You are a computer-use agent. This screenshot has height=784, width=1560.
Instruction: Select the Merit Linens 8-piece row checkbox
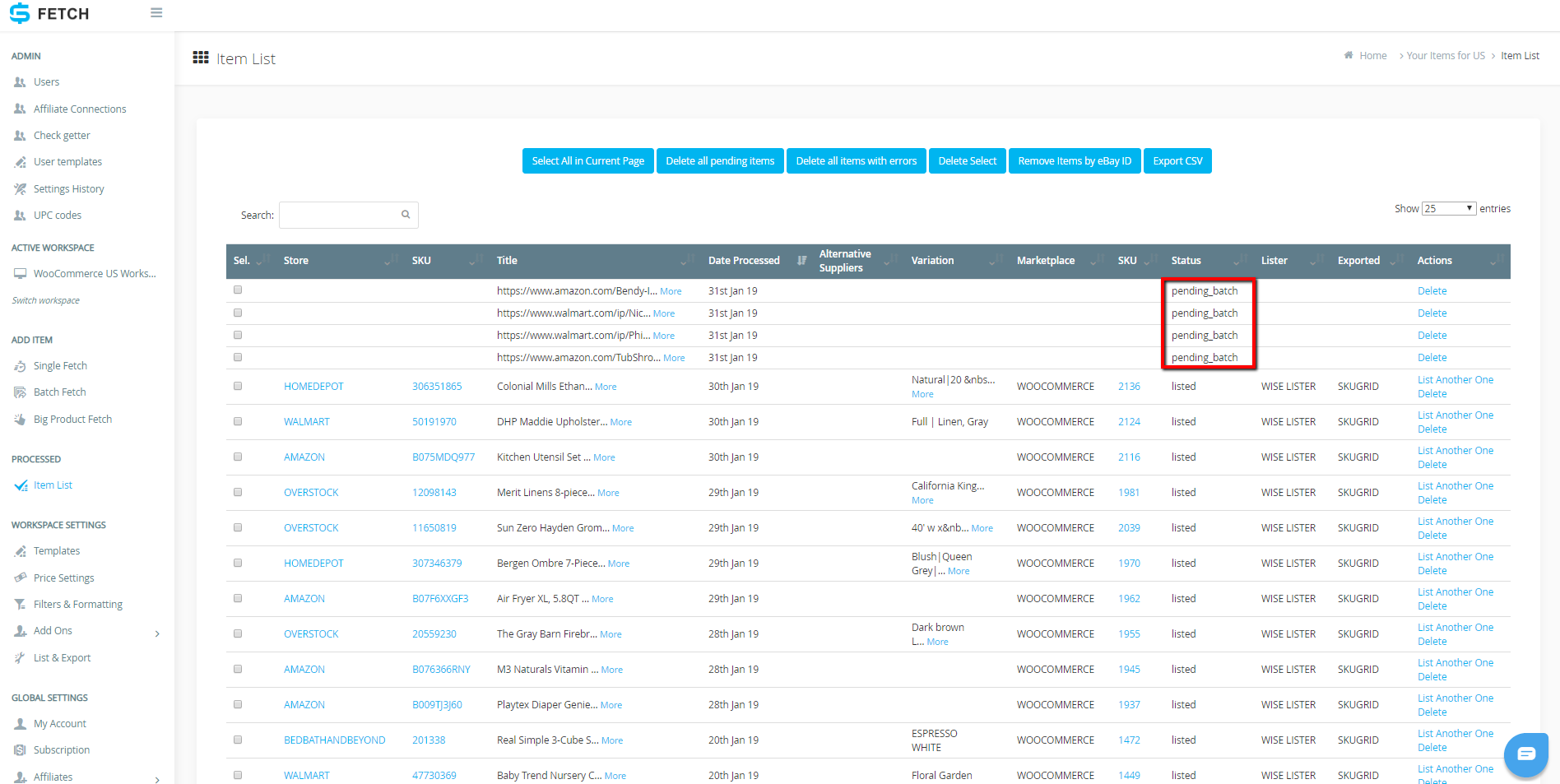pyautogui.click(x=238, y=492)
